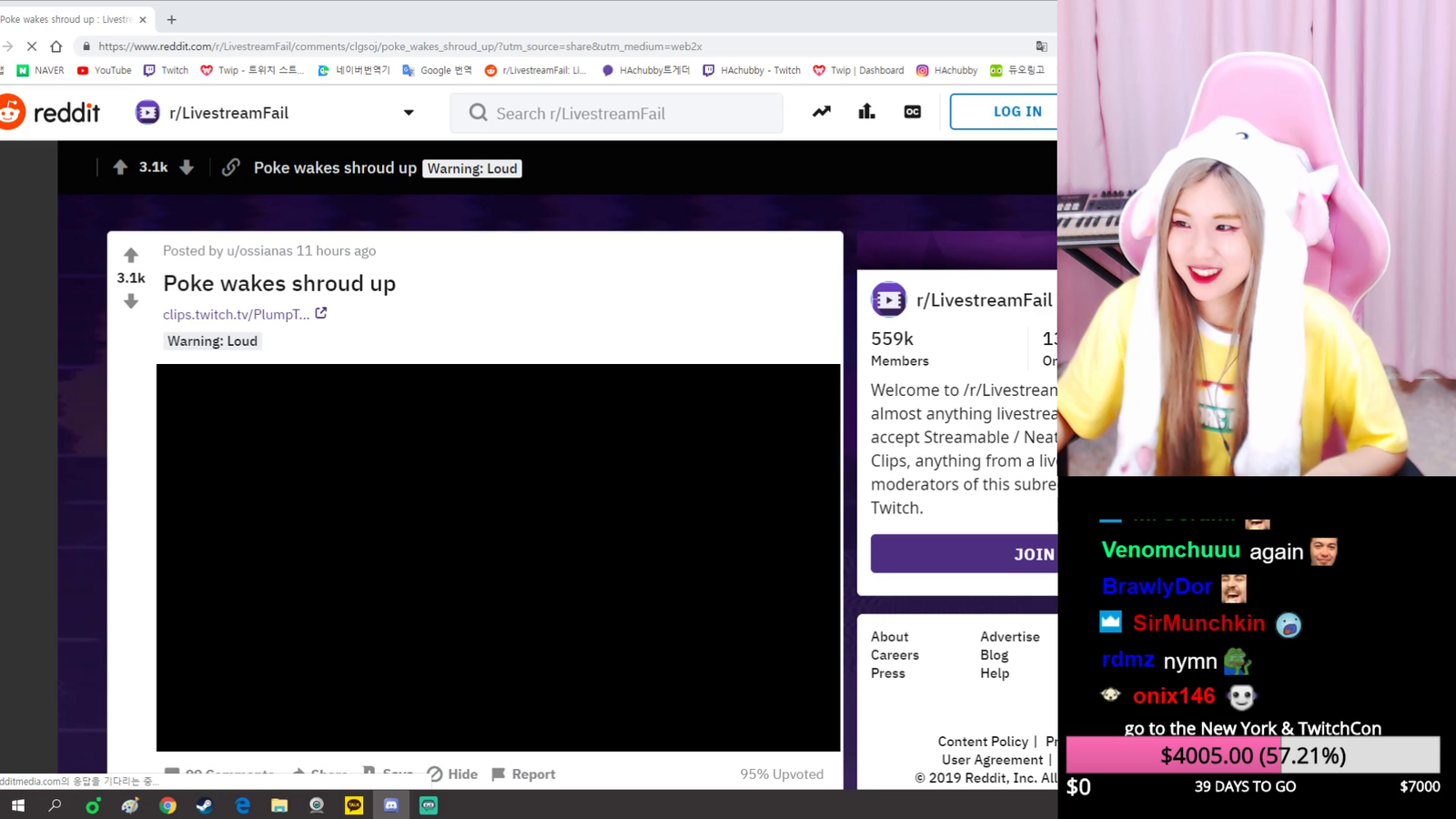
Task: Click the LOG IN button
Action: click(x=1004, y=112)
